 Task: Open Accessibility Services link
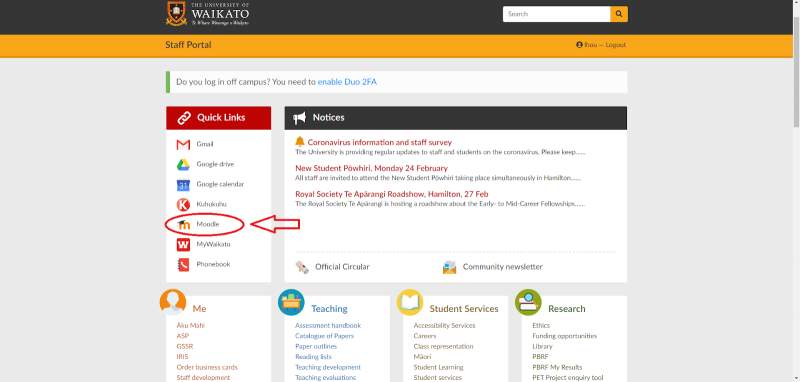pos(444,325)
